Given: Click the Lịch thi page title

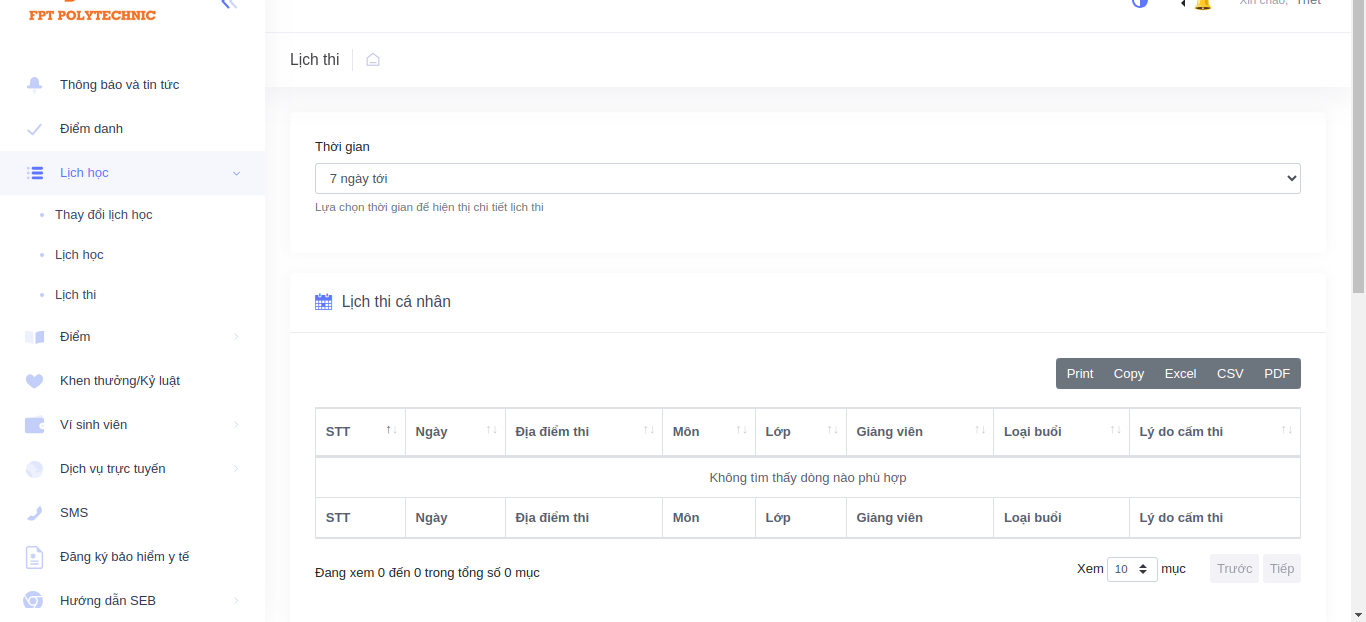Looking at the screenshot, I should pos(315,60).
